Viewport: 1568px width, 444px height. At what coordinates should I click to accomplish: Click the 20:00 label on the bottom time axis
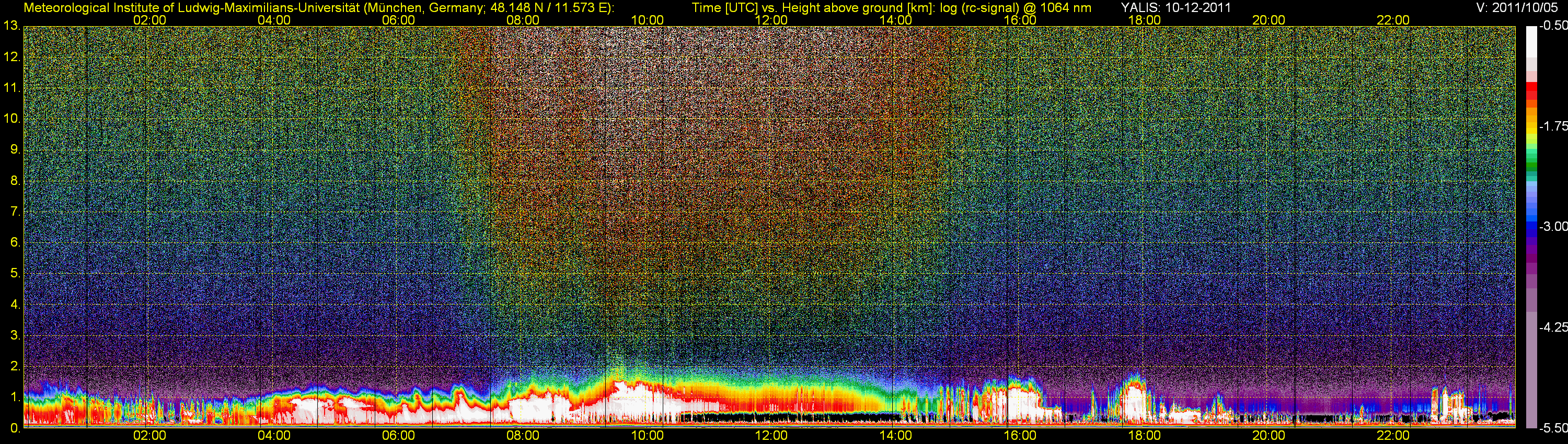(1269, 436)
